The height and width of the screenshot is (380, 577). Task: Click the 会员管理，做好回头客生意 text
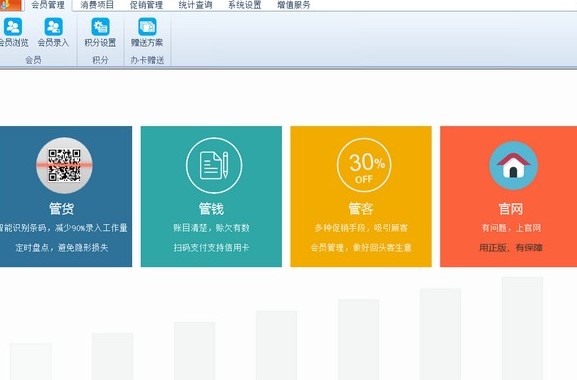point(361,248)
